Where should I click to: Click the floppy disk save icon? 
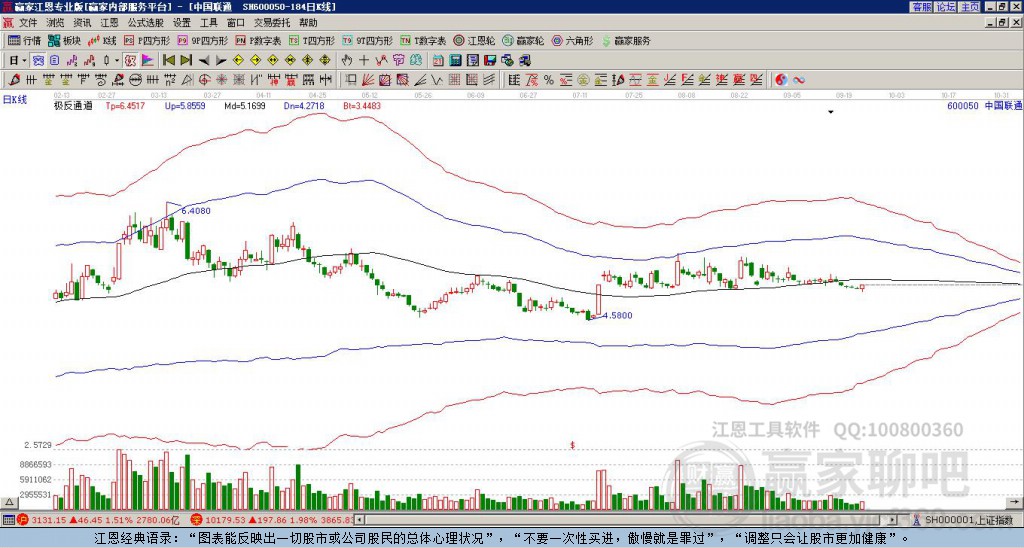[x=490, y=61]
